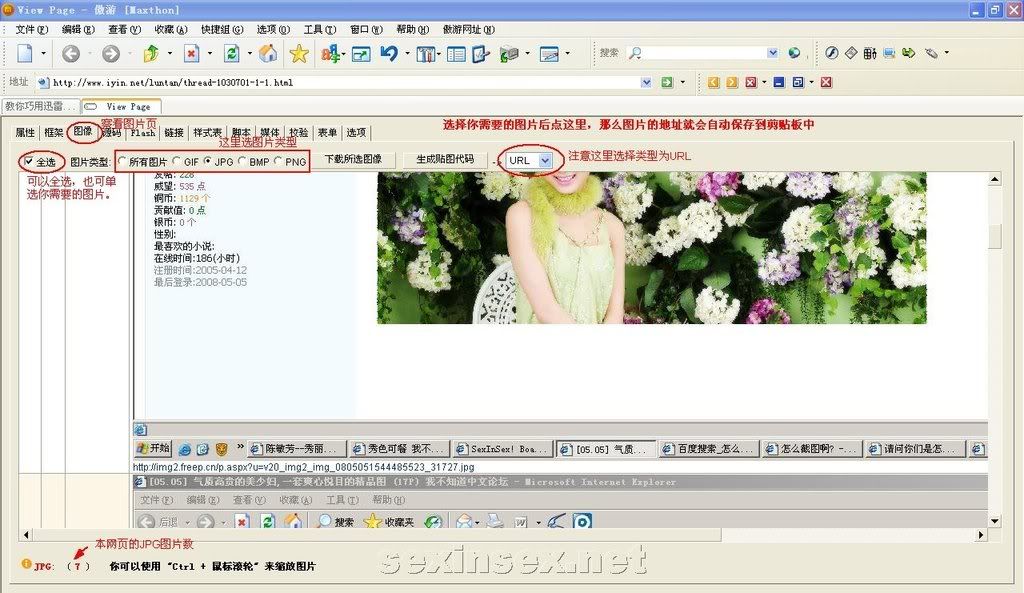1024x593 pixels.
Task: Open the 文件 menu
Action: pyautogui.click(x=31, y=29)
